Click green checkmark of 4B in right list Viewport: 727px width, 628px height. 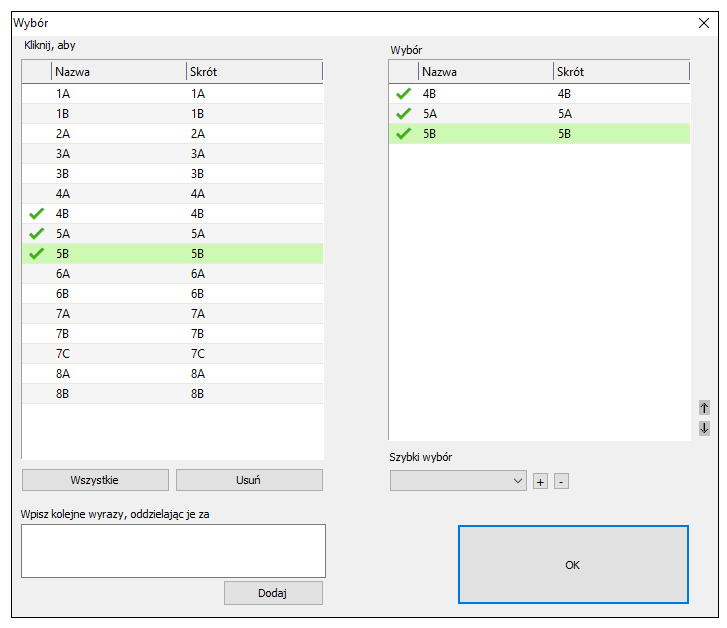tap(404, 94)
